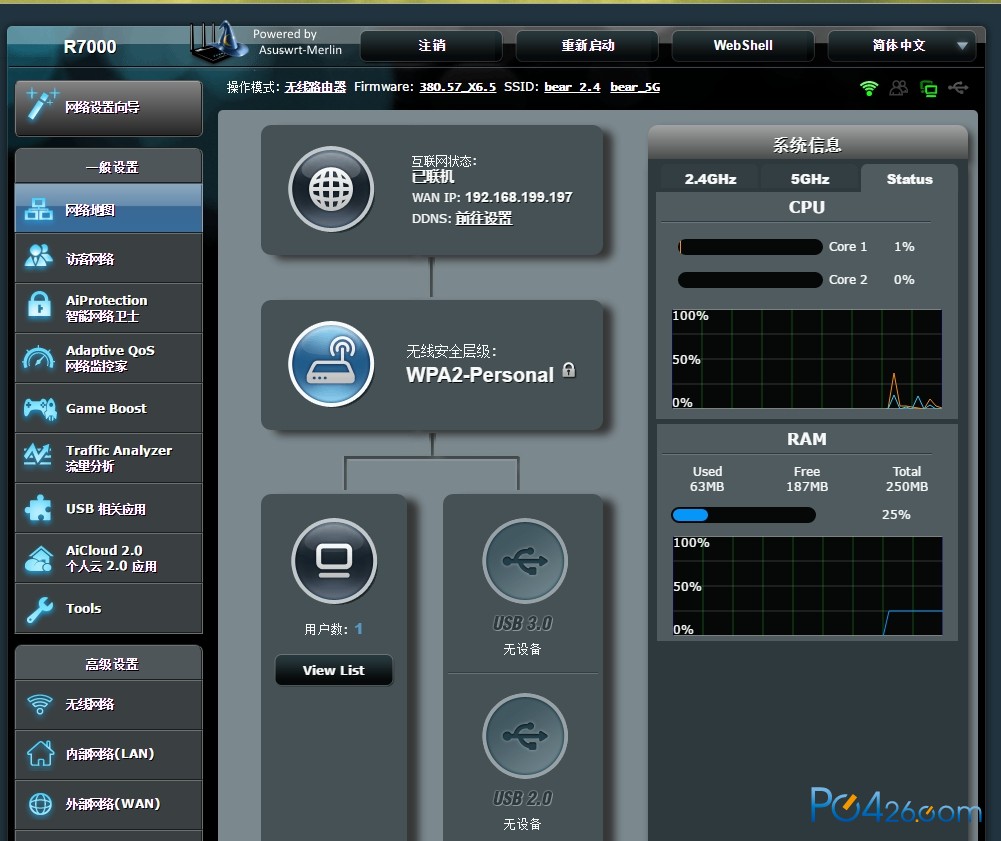Click the USB status icon in header
Image resolution: width=1001 pixels, height=841 pixels.
958,87
